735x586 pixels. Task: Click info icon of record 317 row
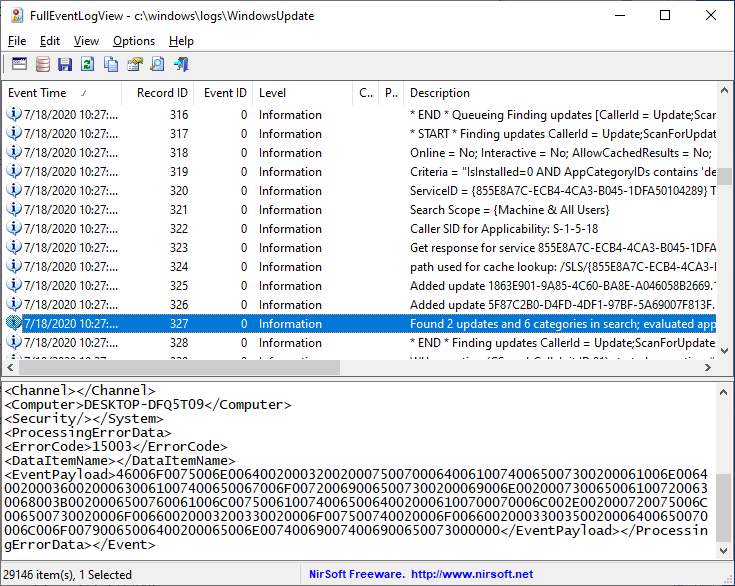click(x=14, y=133)
